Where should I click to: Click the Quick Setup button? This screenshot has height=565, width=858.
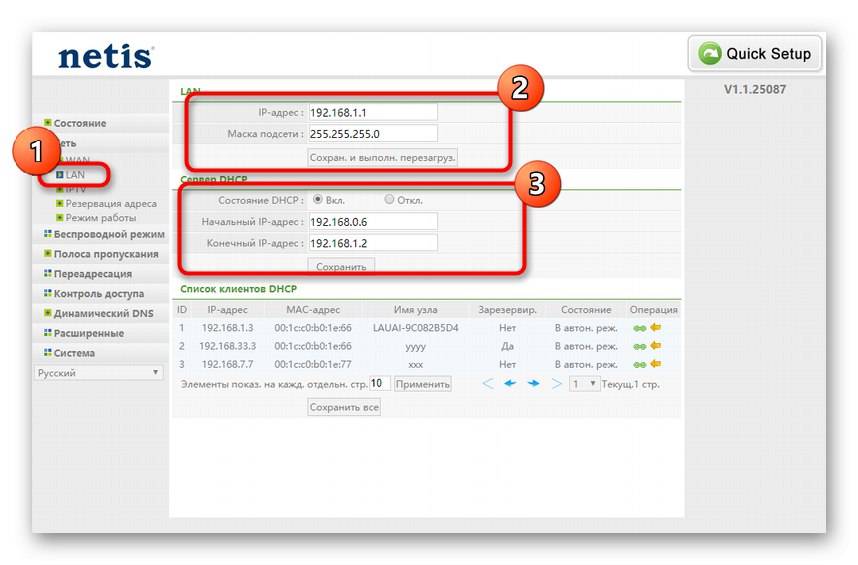tap(755, 54)
